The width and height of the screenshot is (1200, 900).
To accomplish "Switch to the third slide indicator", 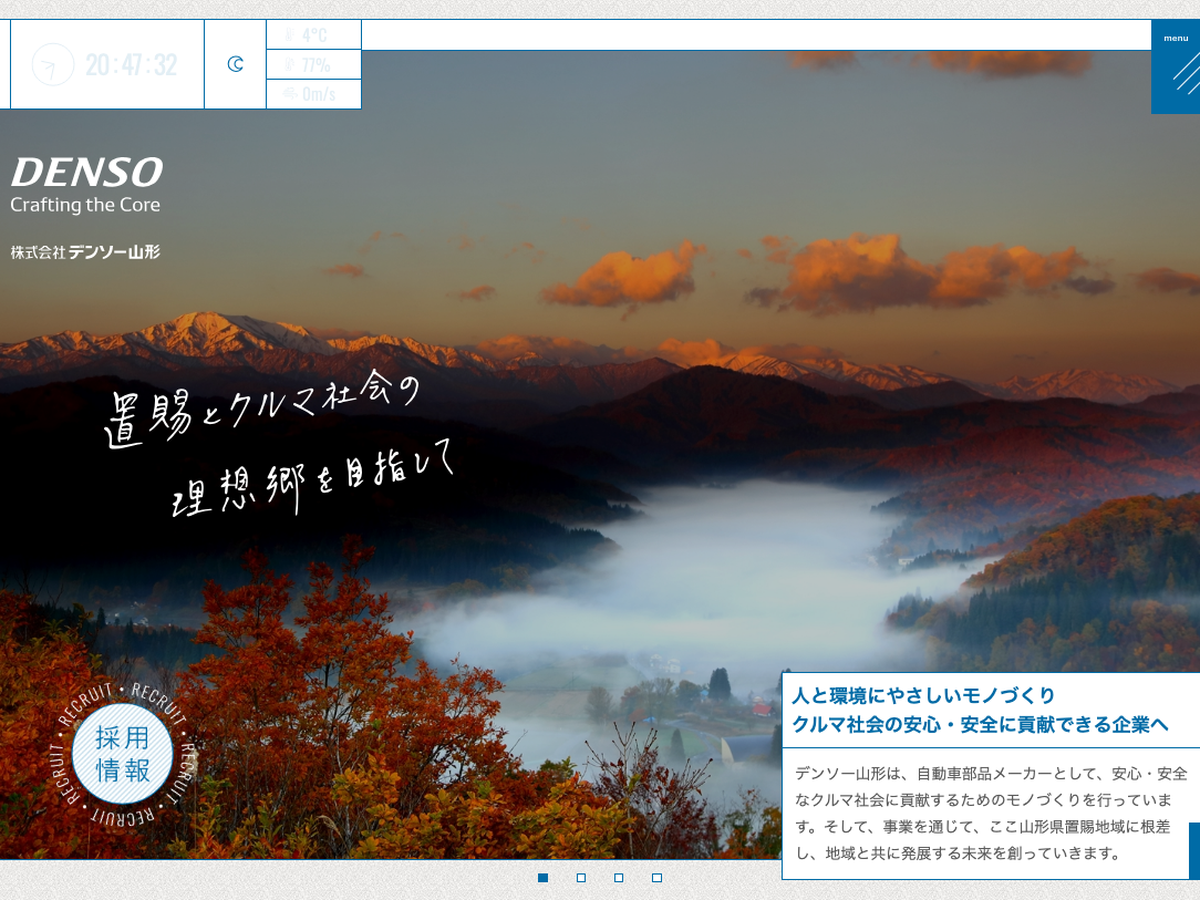I will tap(619, 878).
